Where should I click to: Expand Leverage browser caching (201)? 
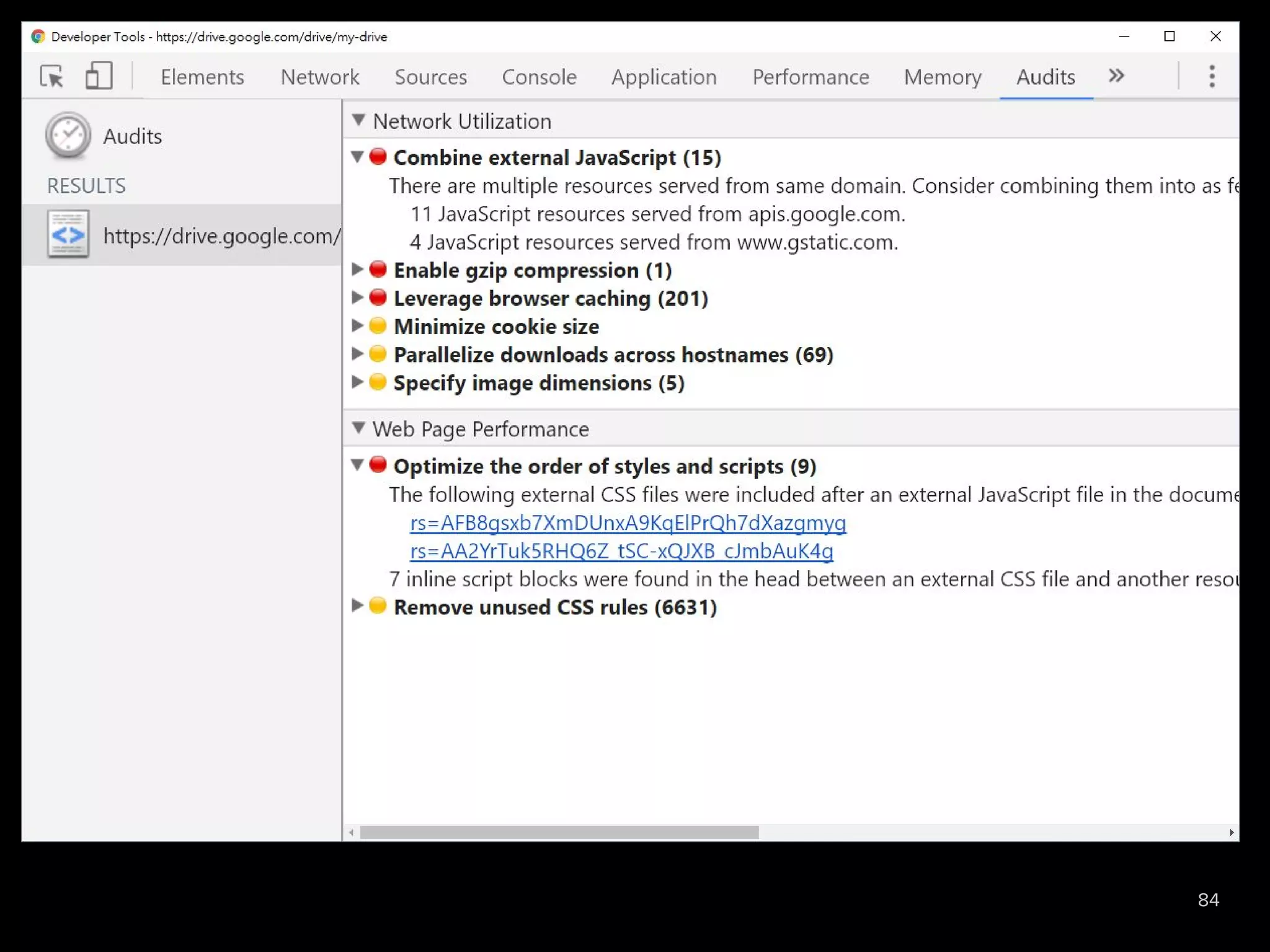coord(357,298)
